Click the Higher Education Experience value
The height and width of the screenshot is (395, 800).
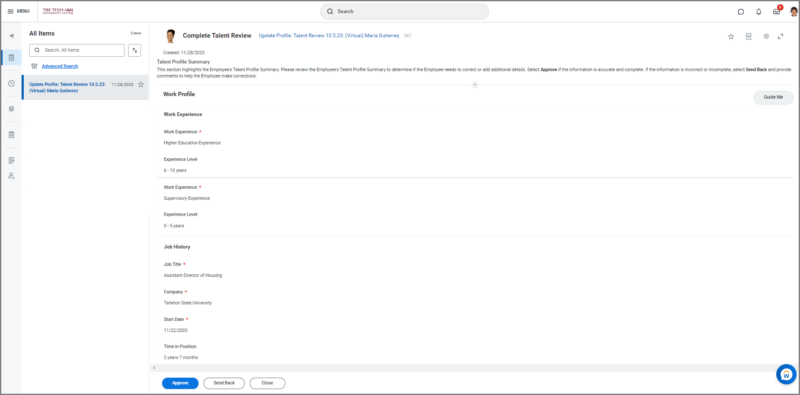point(192,143)
